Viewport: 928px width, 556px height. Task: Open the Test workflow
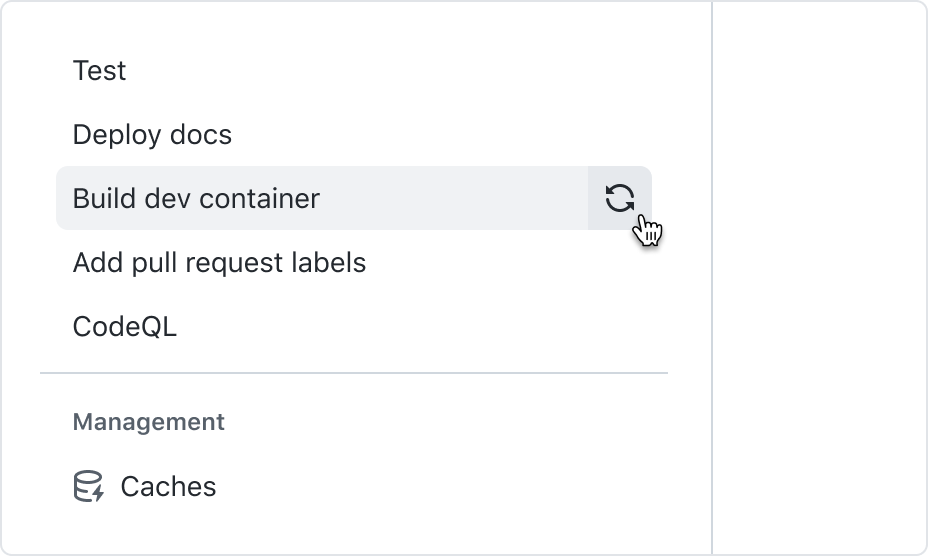click(x=354, y=70)
